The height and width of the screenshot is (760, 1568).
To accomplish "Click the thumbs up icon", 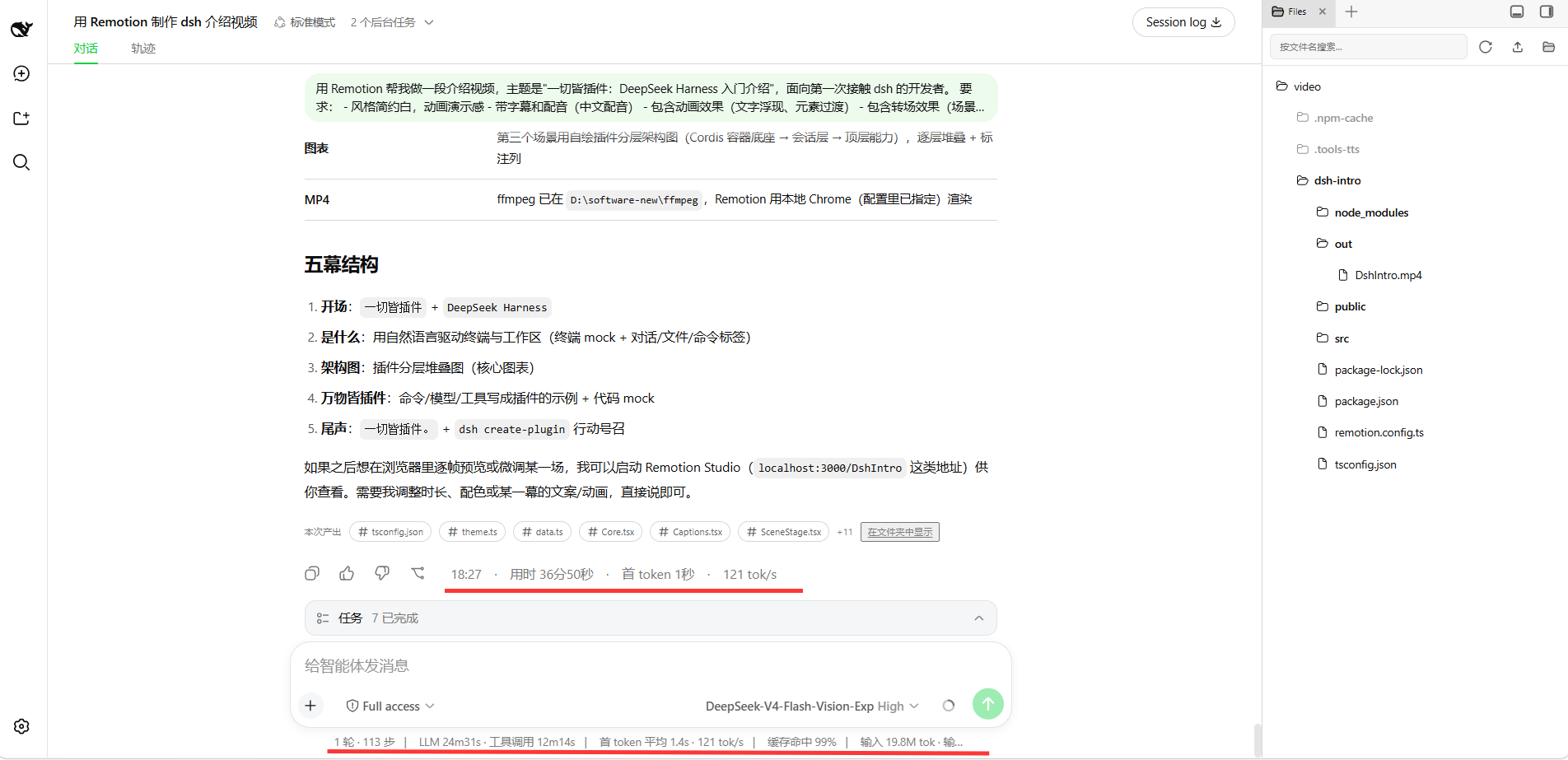I will [347, 573].
